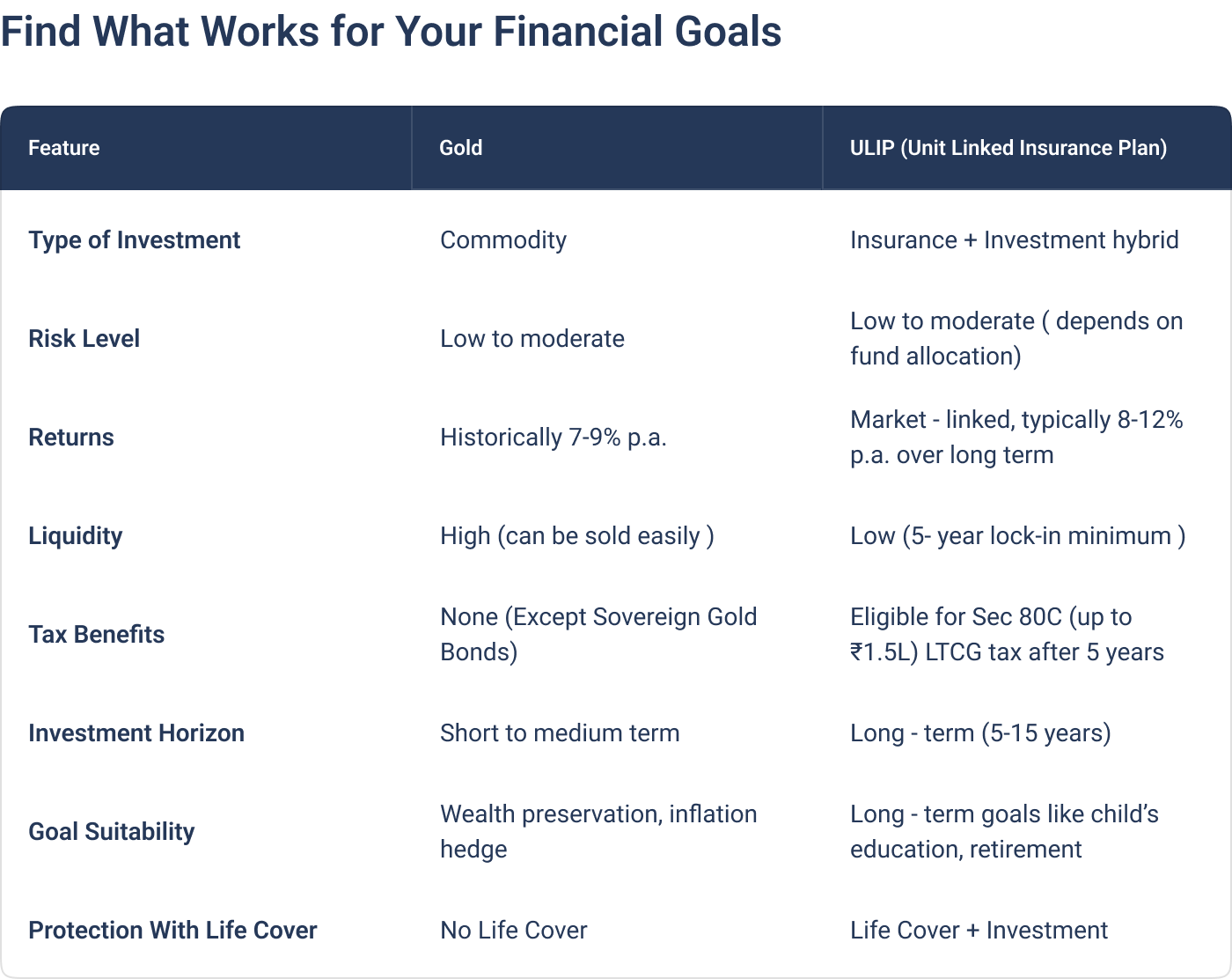Click the Risk Level row label
The width and height of the screenshot is (1232, 979).
pyautogui.click(x=84, y=339)
